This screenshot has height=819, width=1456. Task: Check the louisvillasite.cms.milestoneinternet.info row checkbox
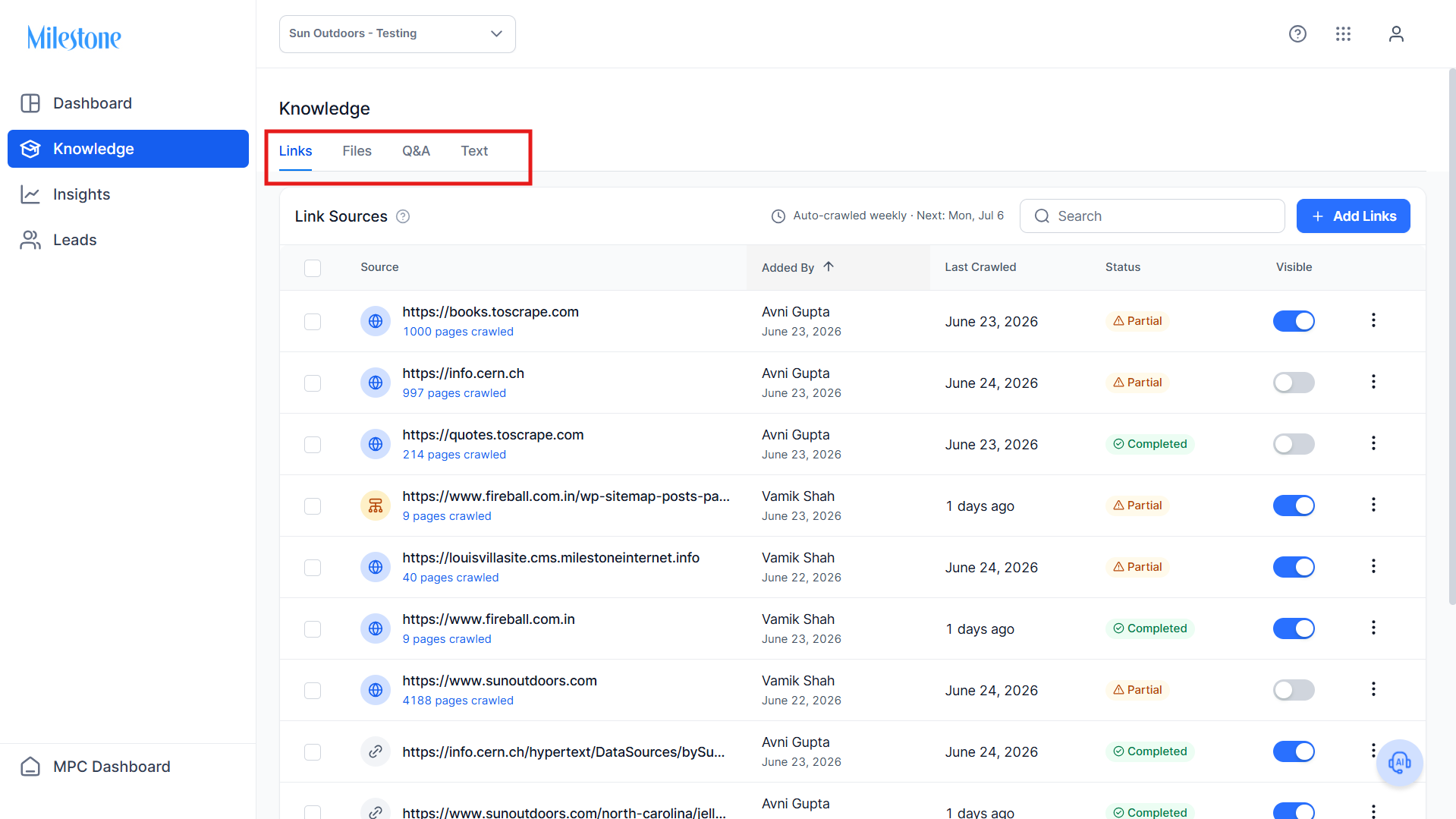[x=313, y=568]
